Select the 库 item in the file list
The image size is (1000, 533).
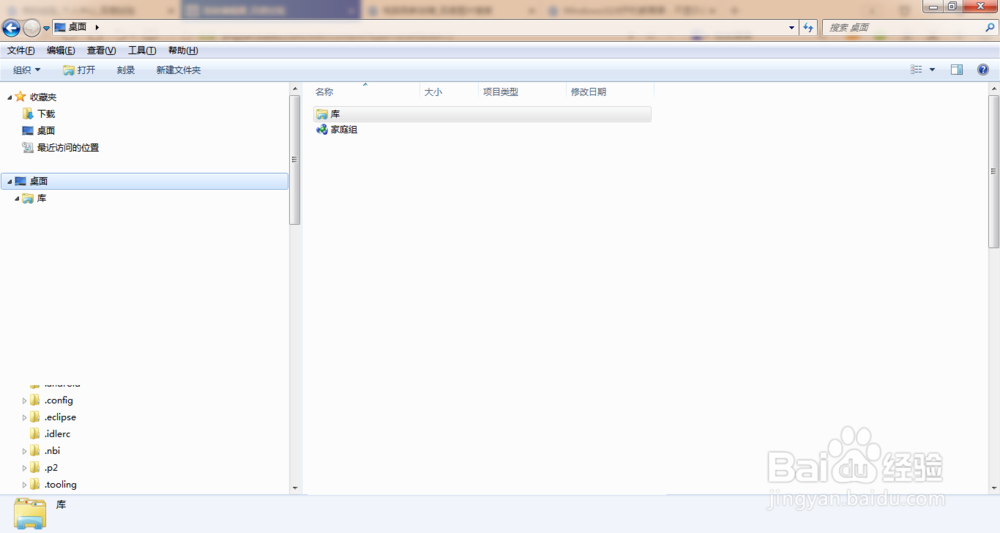[x=482, y=114]
